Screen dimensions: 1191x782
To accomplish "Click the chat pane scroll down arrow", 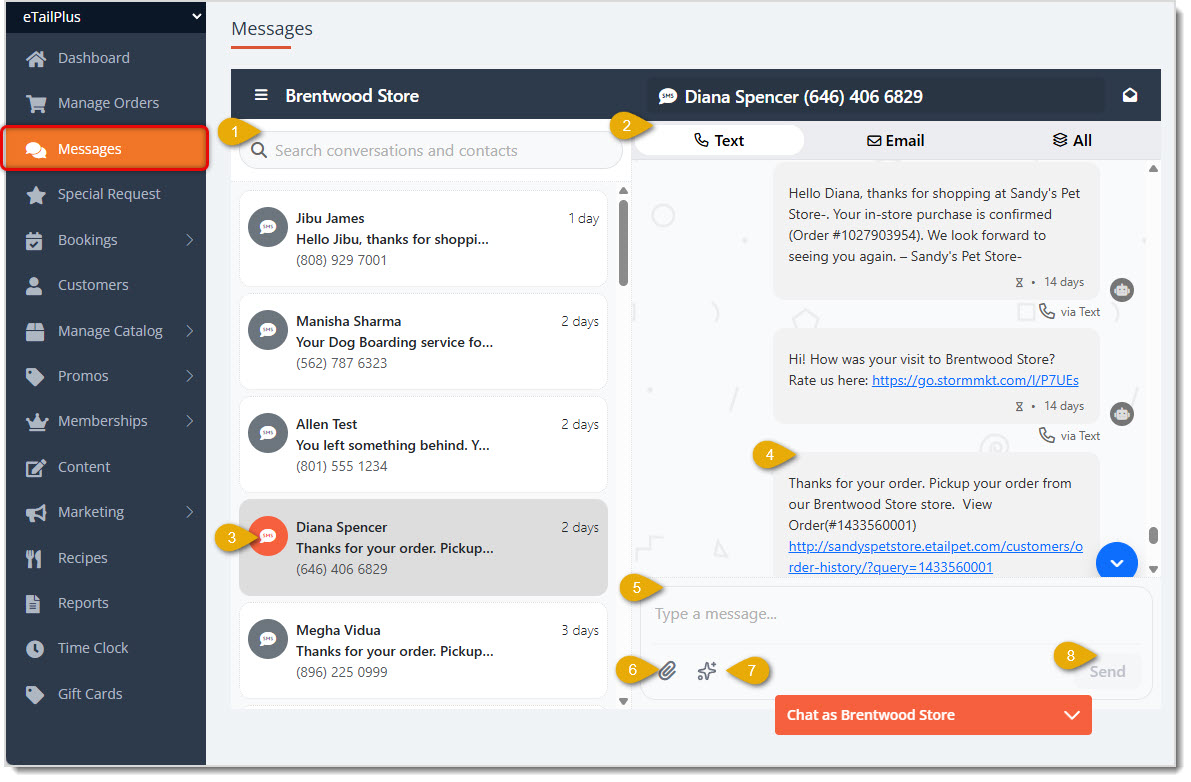I will pyautogui.click(x=1153, y=569).
